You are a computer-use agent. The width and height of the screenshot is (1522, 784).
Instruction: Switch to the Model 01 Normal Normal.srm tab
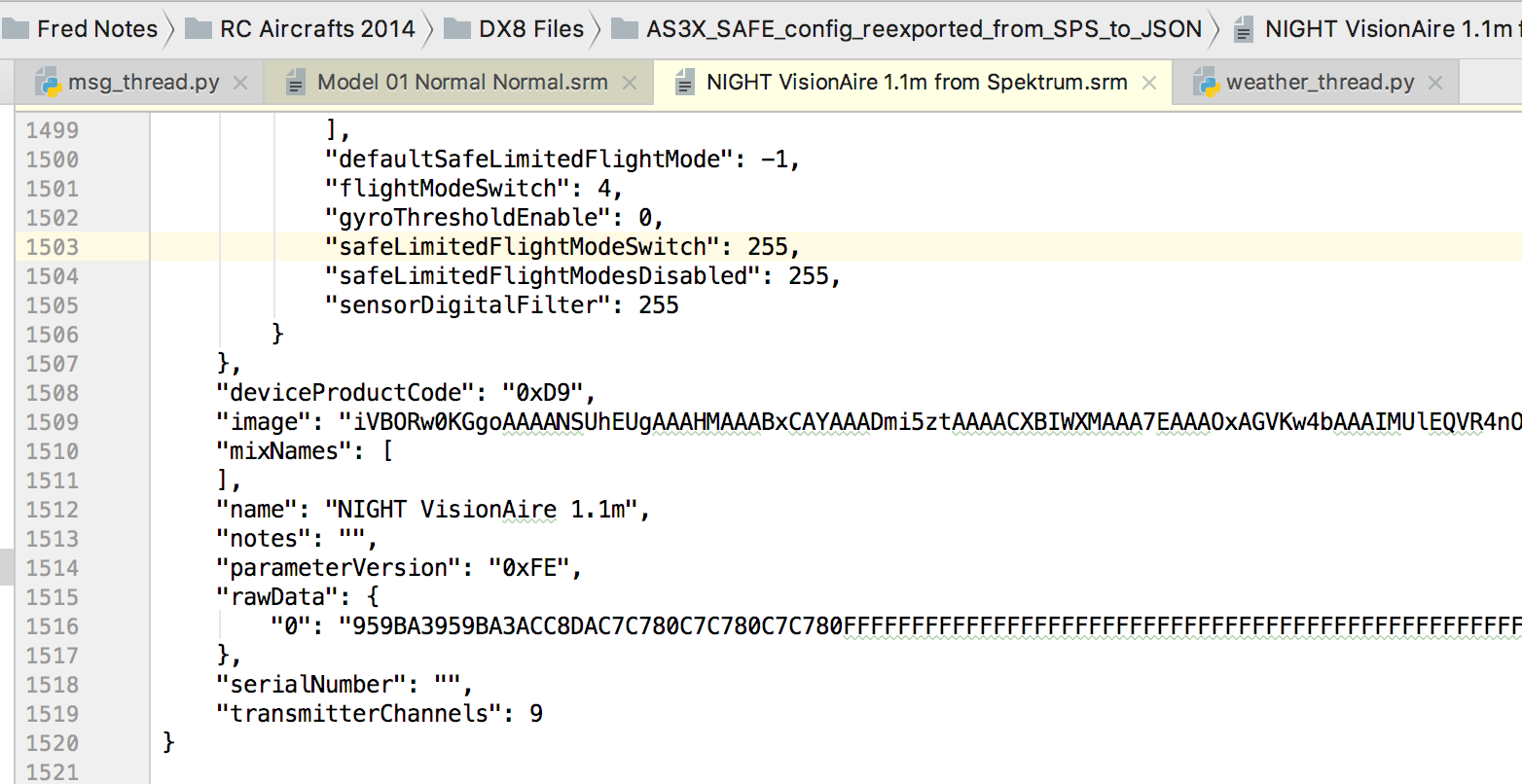pos(462,83)
